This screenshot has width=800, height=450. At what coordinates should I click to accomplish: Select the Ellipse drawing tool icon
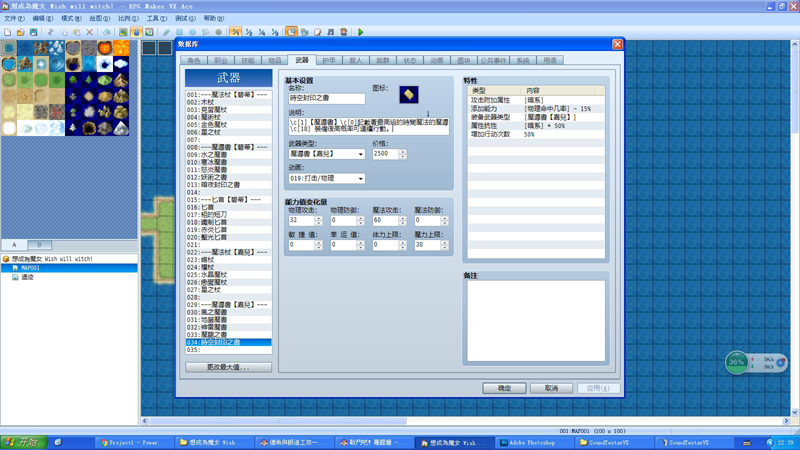pyautogui.click(x=192, y=32)
